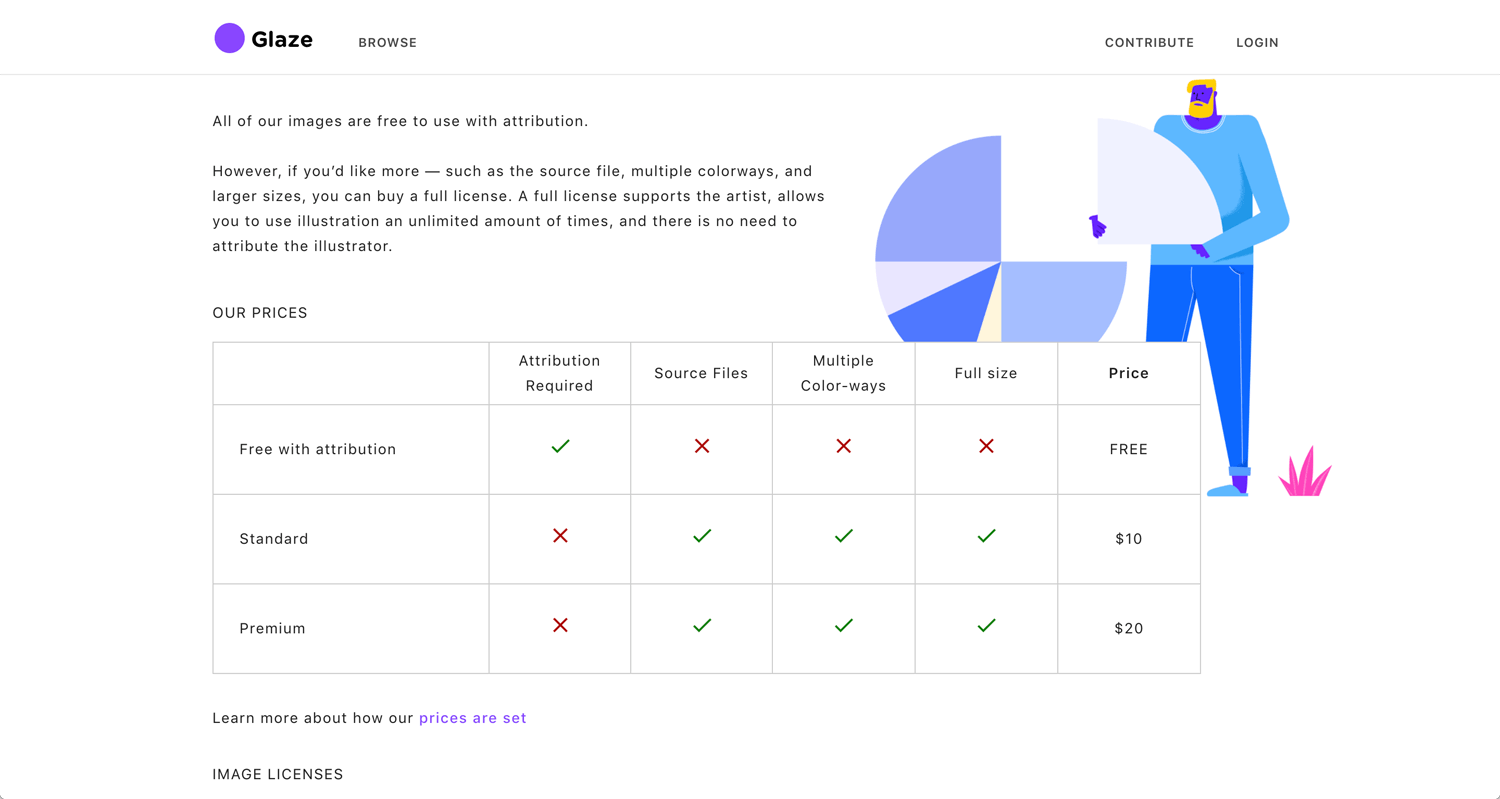Click red X for Premium Attribution Required
The width and height of the screenshot is (1500, 799).
560,625
